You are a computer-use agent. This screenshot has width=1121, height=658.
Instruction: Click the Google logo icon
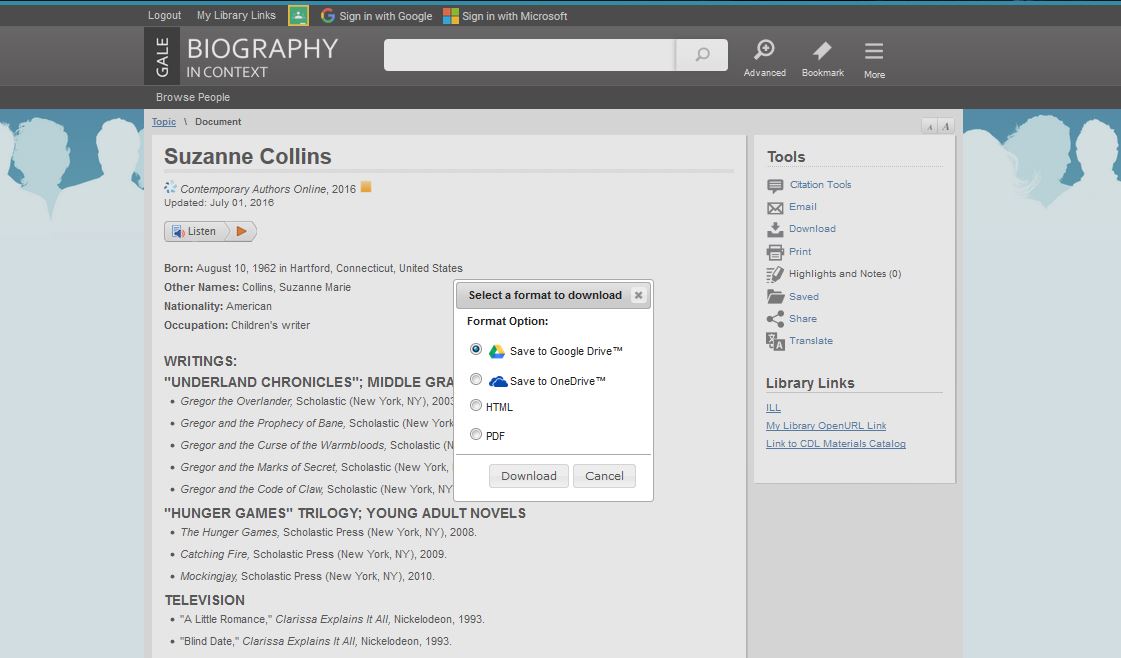pos(327,16)
